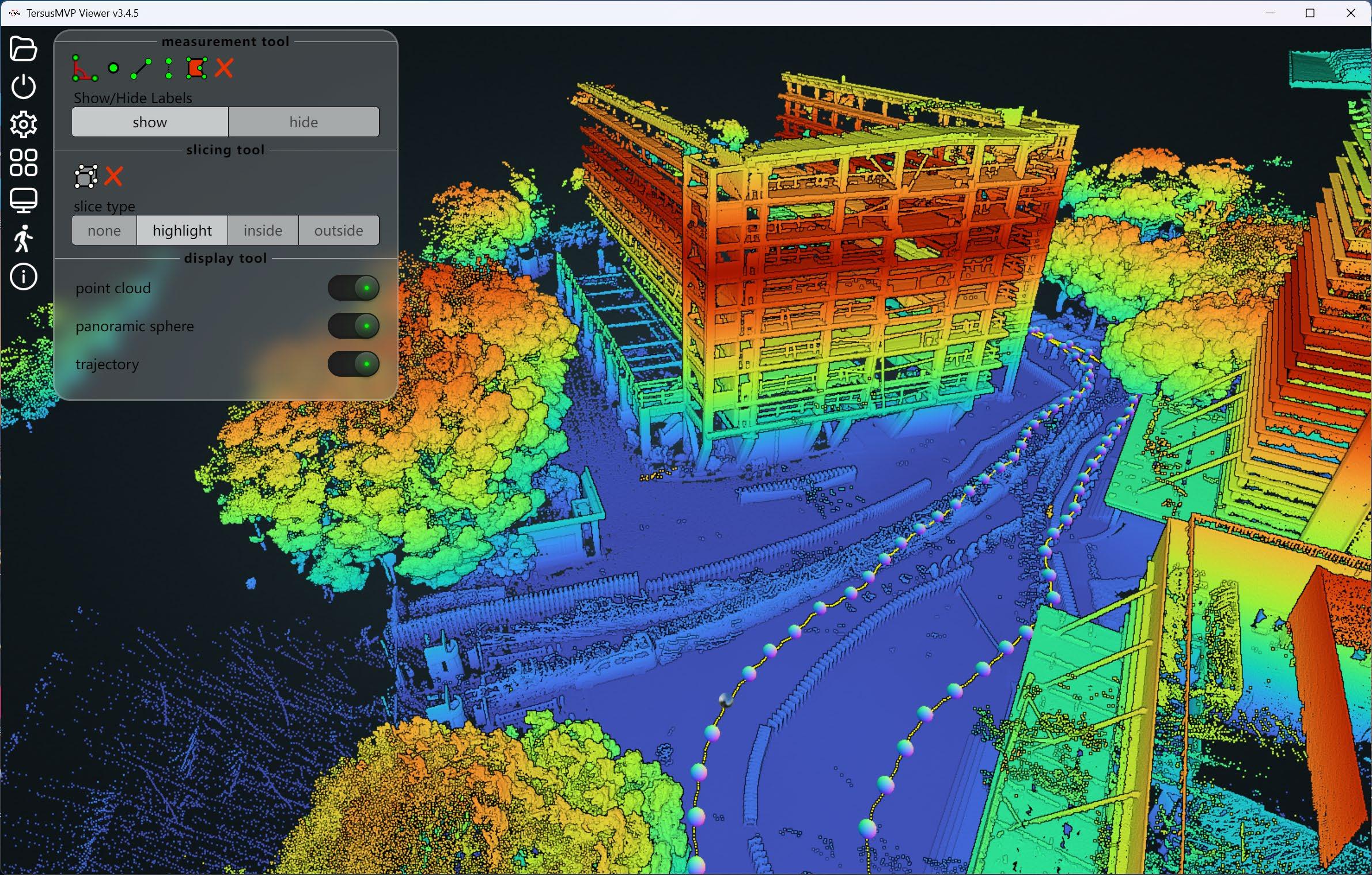Click the 'display tool' section heading
This screenshot has width=1372, height=875.
point(225,258)
